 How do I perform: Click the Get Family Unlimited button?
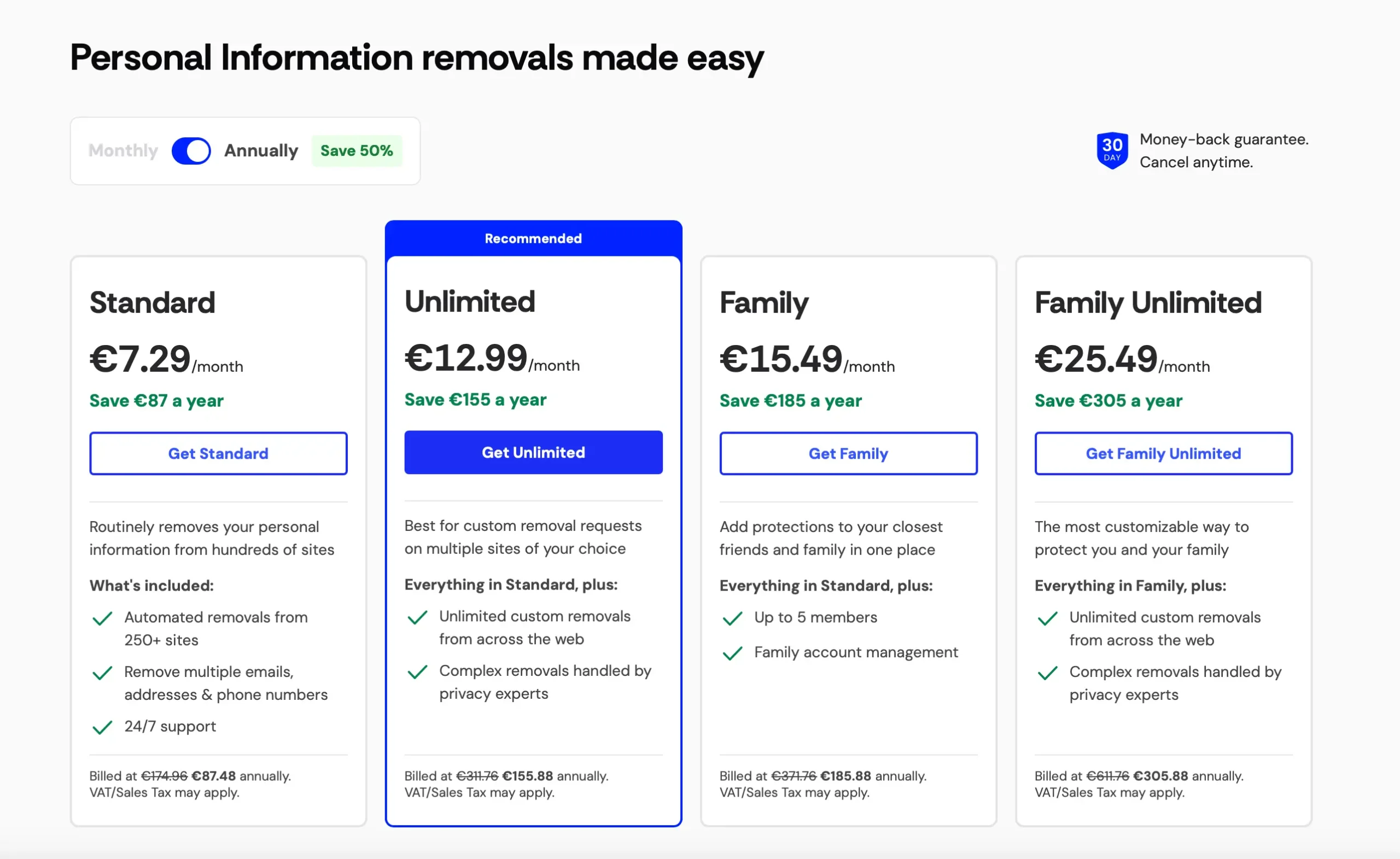pos(1163,453)
